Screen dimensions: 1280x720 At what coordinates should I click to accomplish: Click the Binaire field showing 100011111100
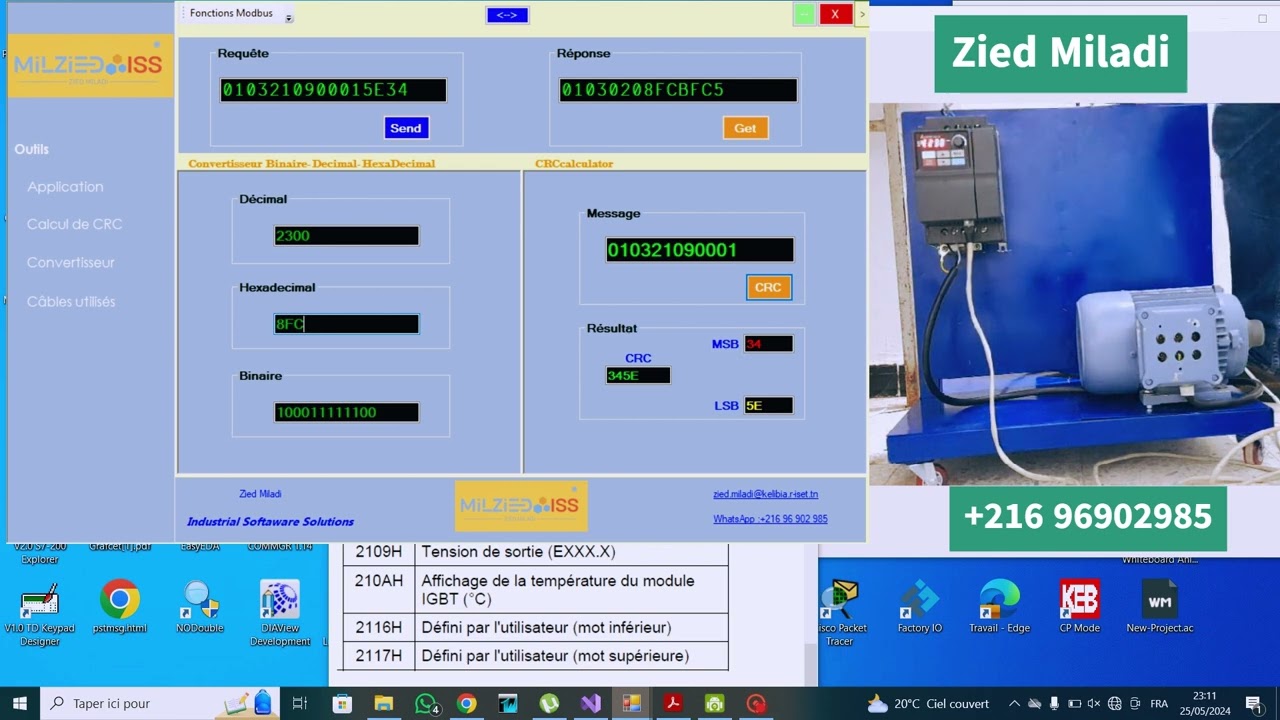[346, 412]
